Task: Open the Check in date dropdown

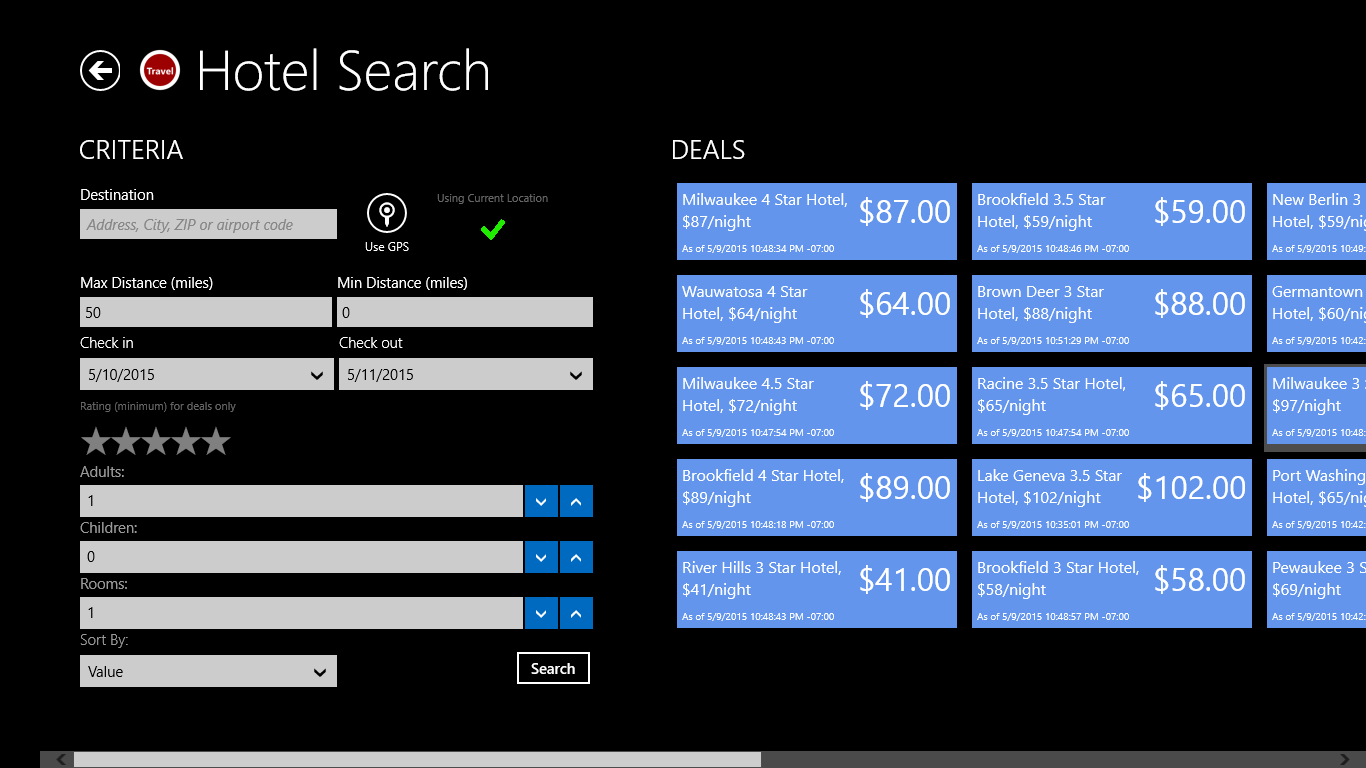Action: pyautogui.click(x=207, y=375)
